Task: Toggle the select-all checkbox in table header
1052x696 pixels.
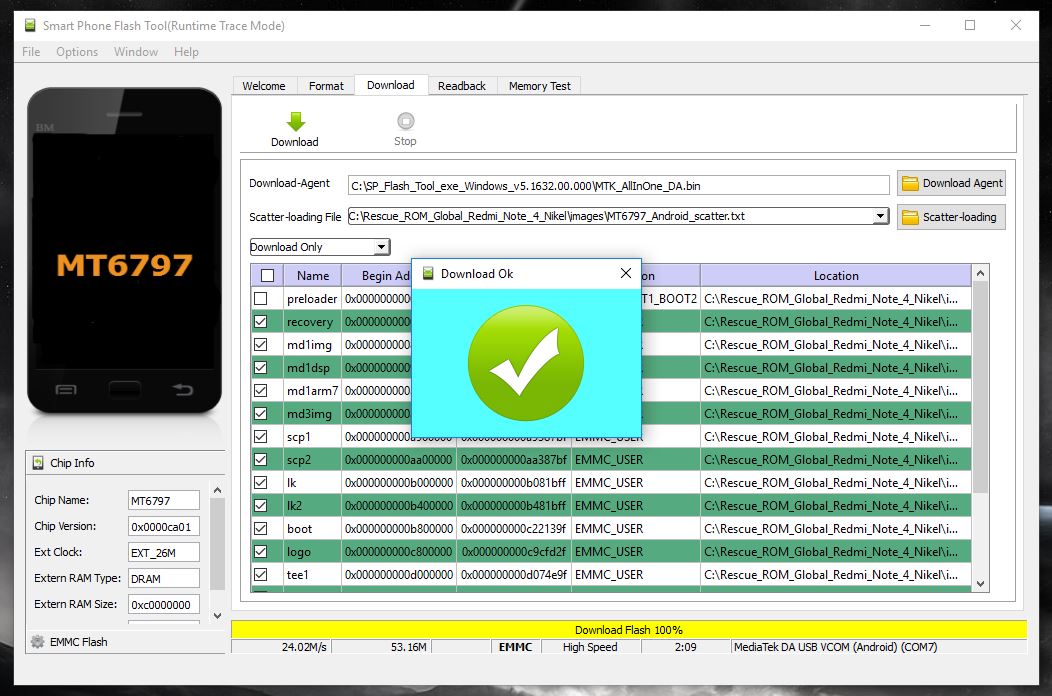Action: [267, 276]
